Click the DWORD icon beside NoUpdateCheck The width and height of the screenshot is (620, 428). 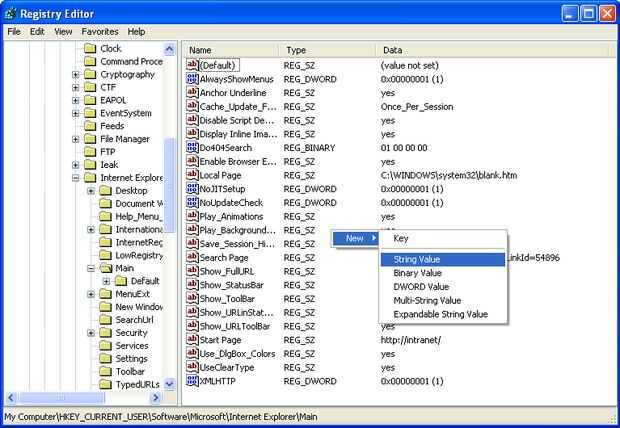click(192, 203)
